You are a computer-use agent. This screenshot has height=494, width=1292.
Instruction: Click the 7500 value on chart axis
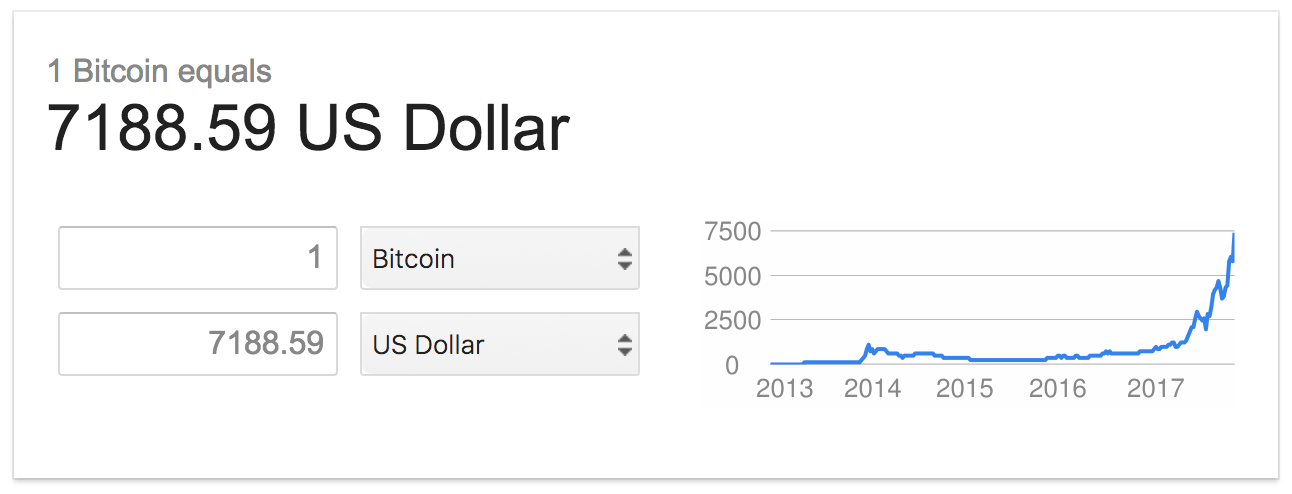[x=733, y=231]
